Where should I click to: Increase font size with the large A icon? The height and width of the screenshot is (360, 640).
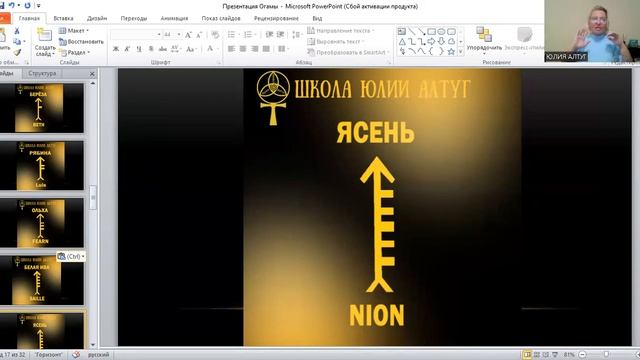[x=188, y=35]
